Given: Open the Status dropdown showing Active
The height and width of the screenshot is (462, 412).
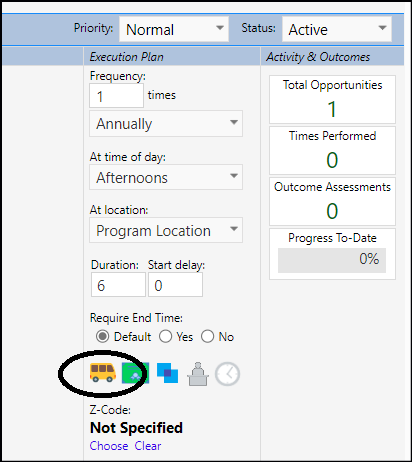Looking at the screenshot, I should (337, 29).
